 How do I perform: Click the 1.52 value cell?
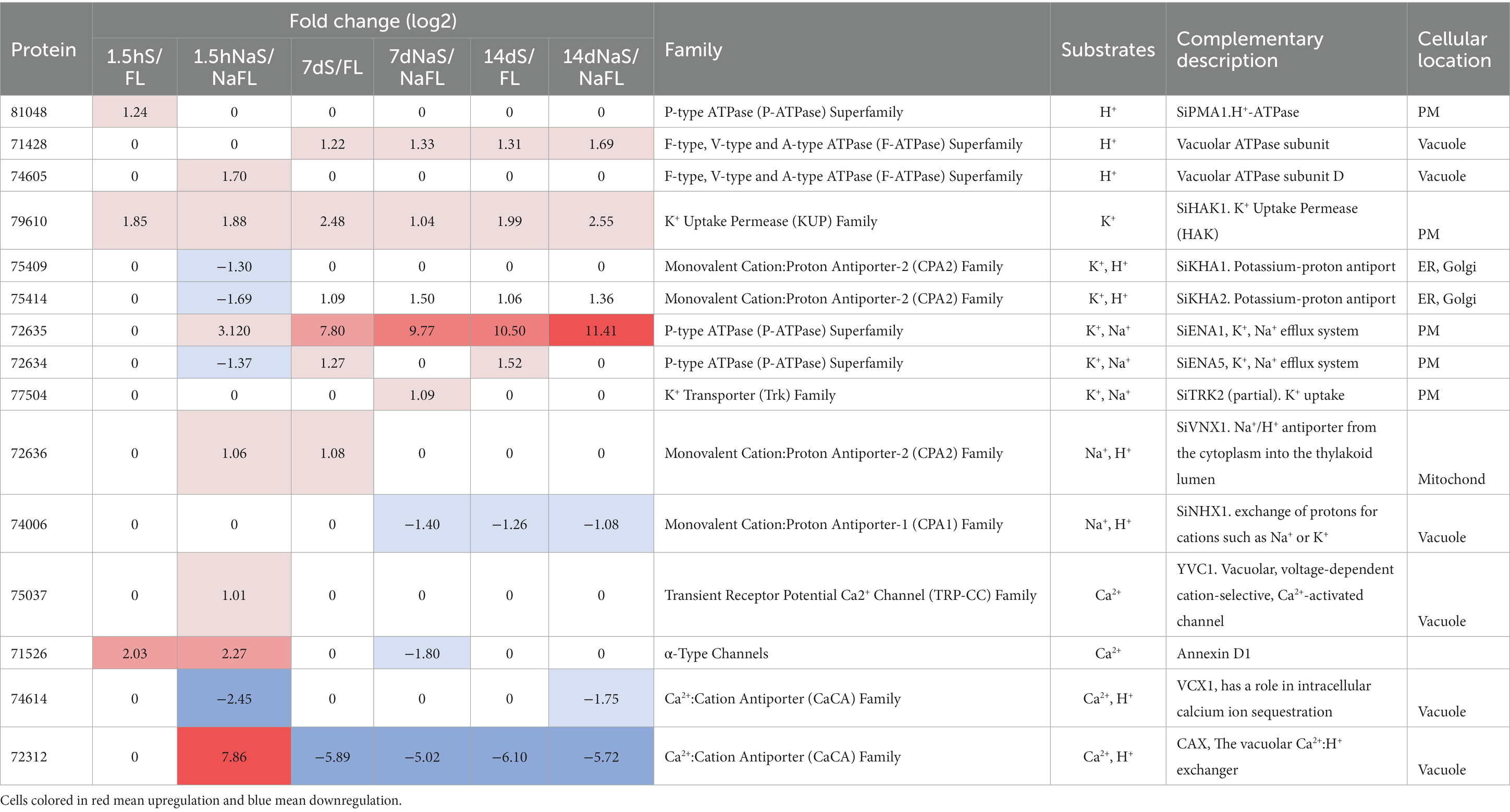[x=509, y=363]
